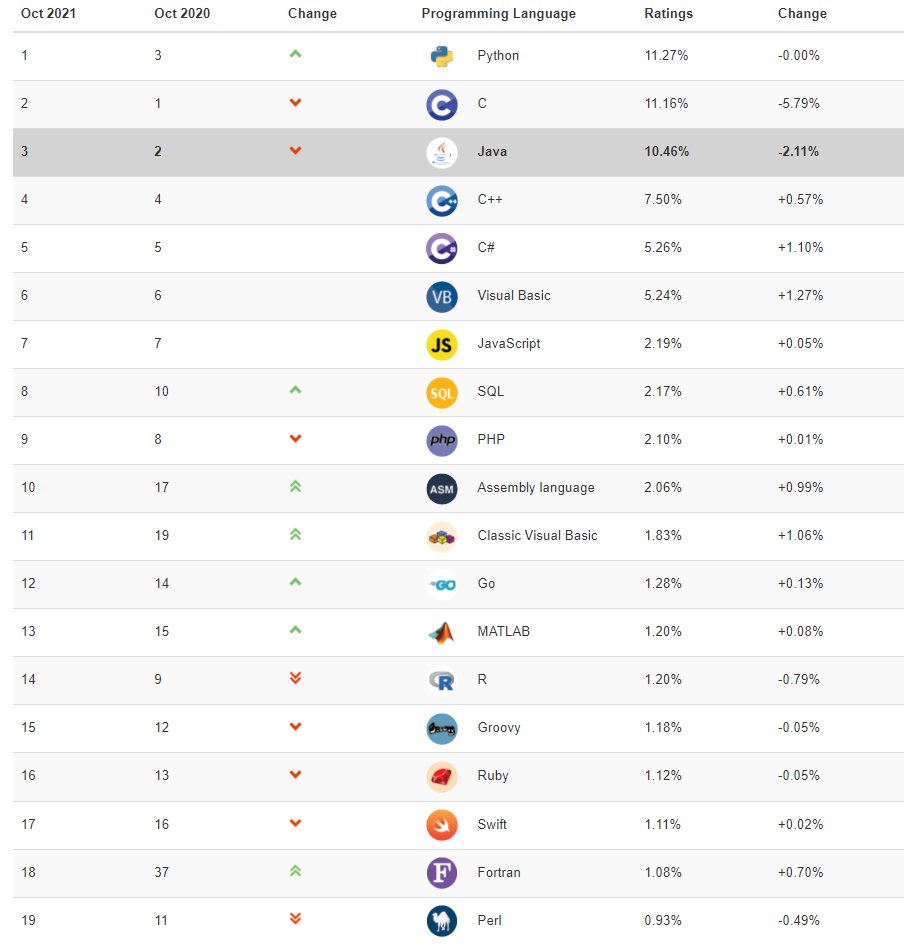Click the Python logo icon

[x=442, y=56]
